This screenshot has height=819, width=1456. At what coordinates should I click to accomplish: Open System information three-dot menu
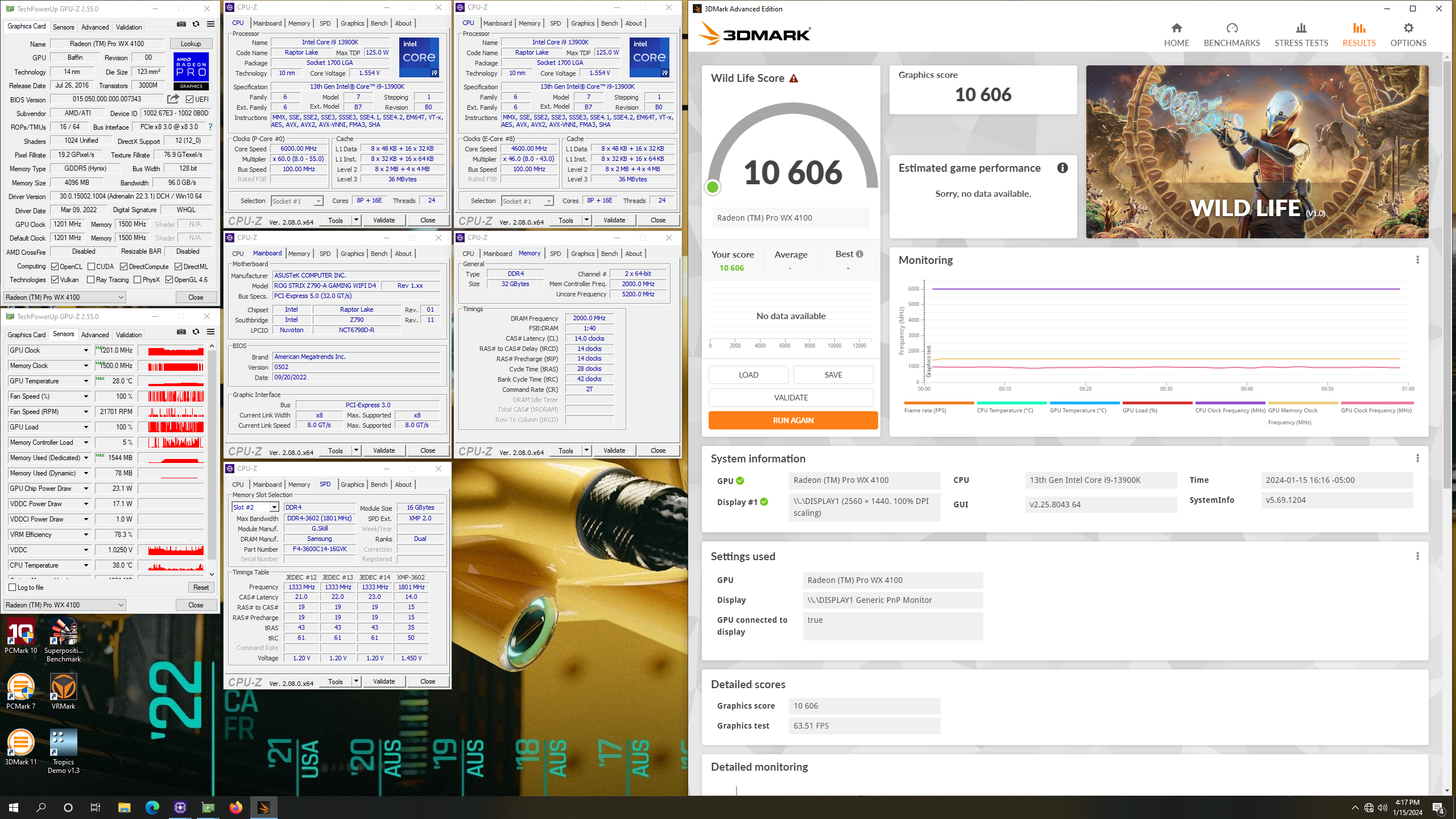coord(1417,458)
